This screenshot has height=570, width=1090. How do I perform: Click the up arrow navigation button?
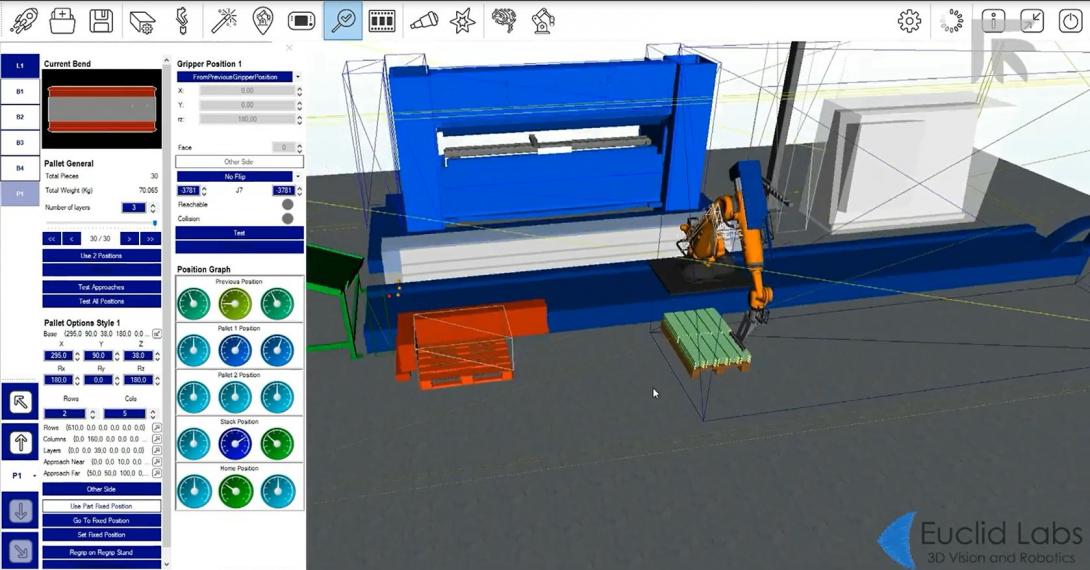(21, 441)
